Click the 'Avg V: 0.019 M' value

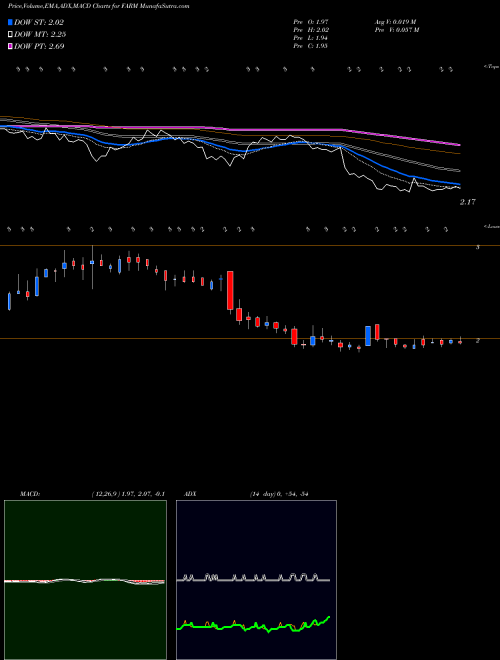395,22
